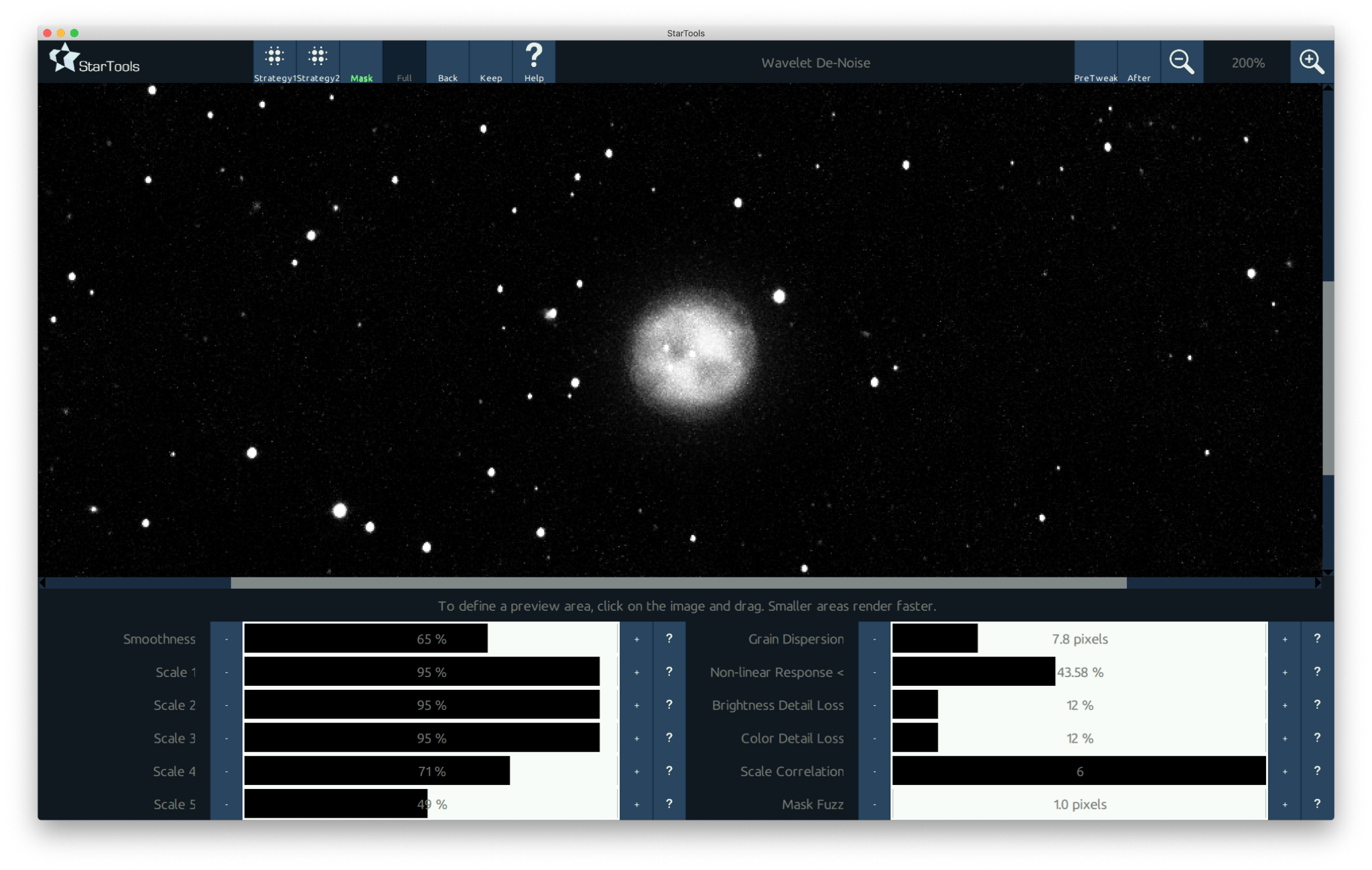The width and height of the screenshot is (1372, 870).
Task: Click the Back button
Action: pyautogui.click(x=448, y=62)
